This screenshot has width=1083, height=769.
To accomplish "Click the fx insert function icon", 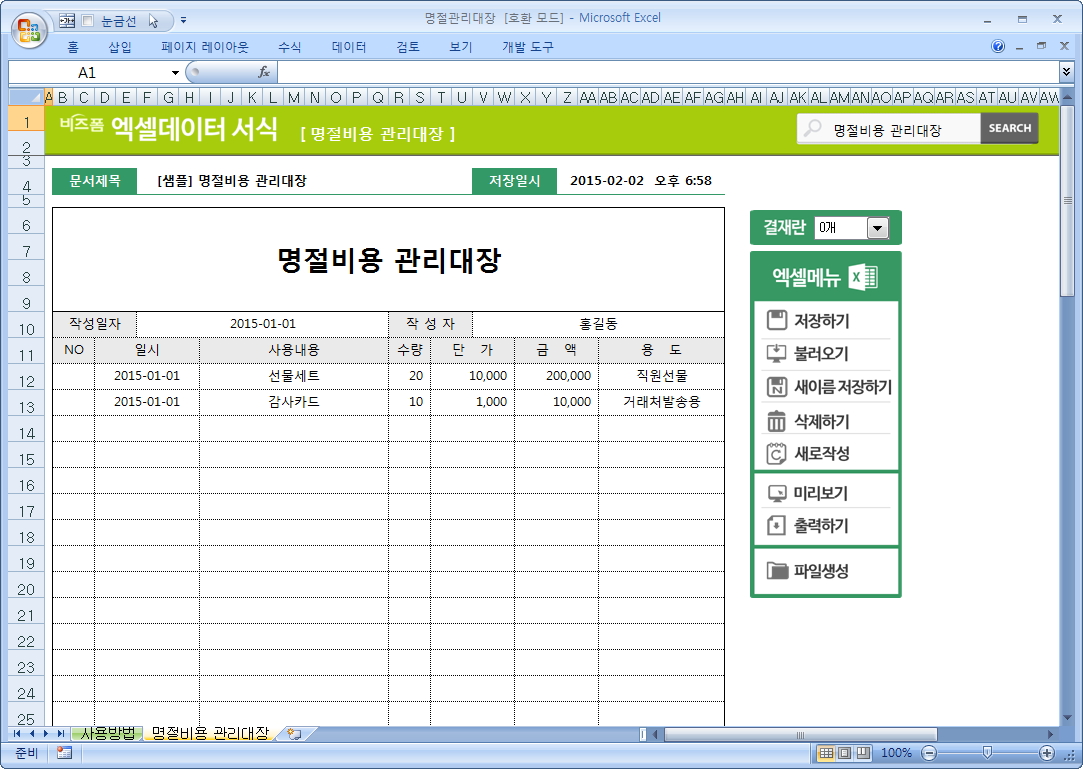I will pos(264,72).
